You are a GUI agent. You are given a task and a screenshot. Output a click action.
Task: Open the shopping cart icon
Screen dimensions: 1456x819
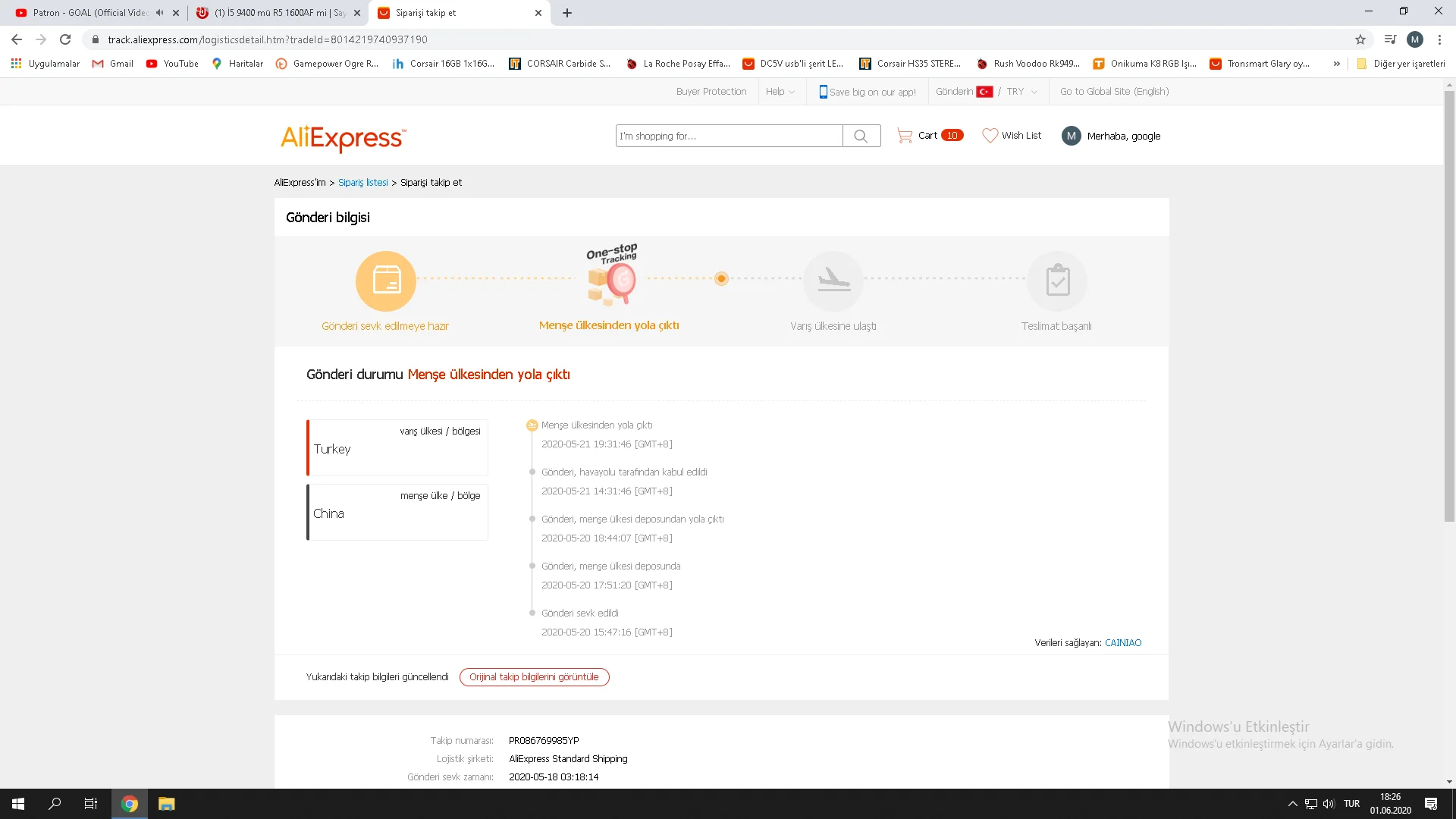904,136
